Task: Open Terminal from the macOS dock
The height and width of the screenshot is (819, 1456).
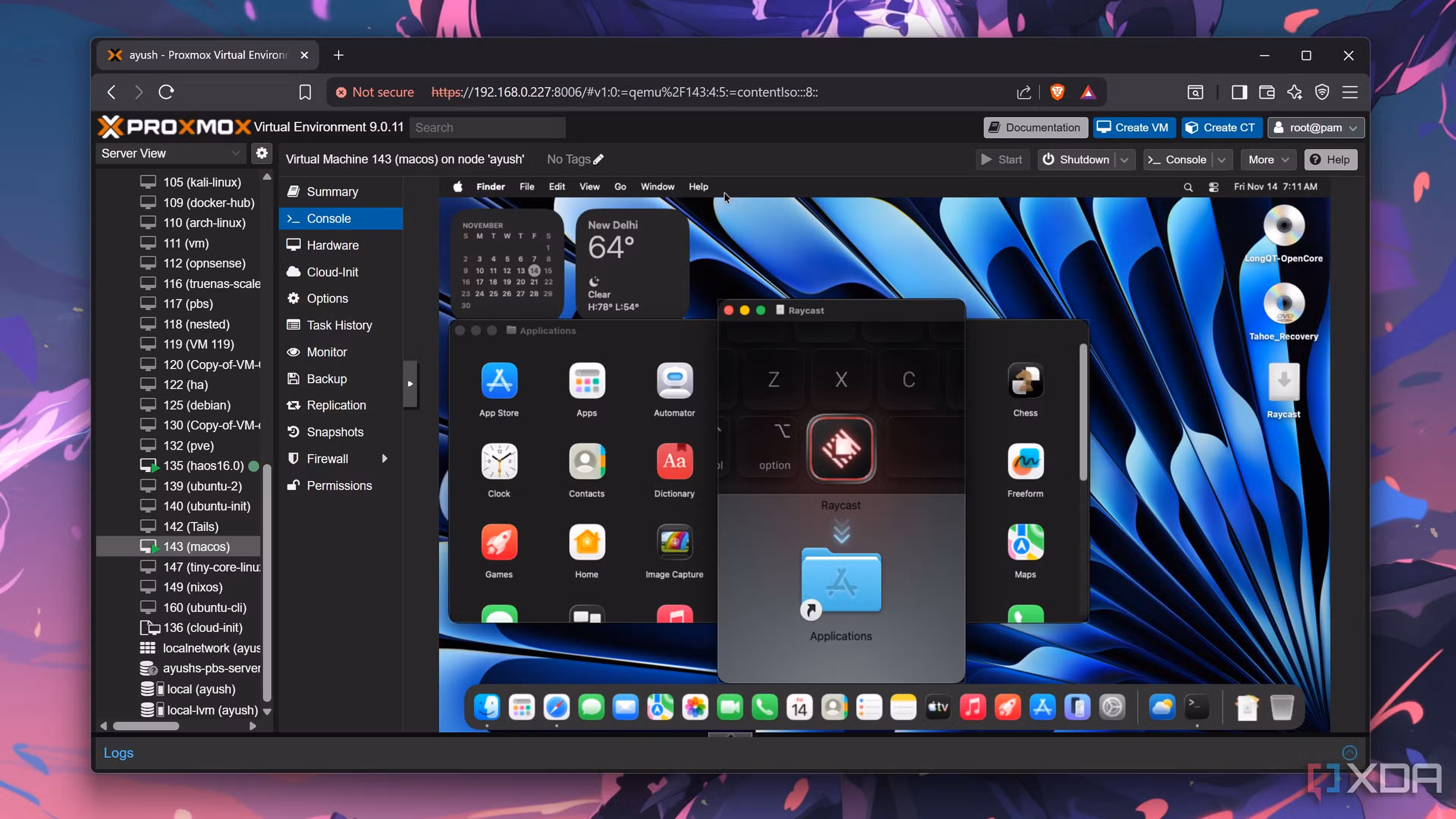Action: (x=1197, y=707)
